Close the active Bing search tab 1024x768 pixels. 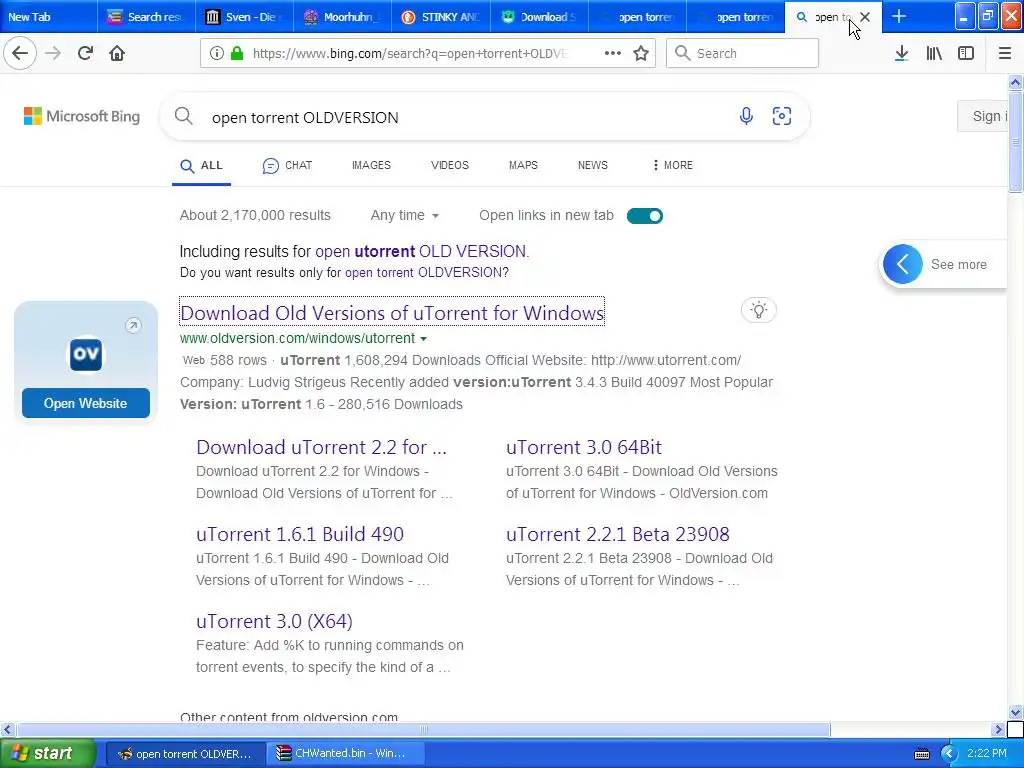tap(865, 17)
